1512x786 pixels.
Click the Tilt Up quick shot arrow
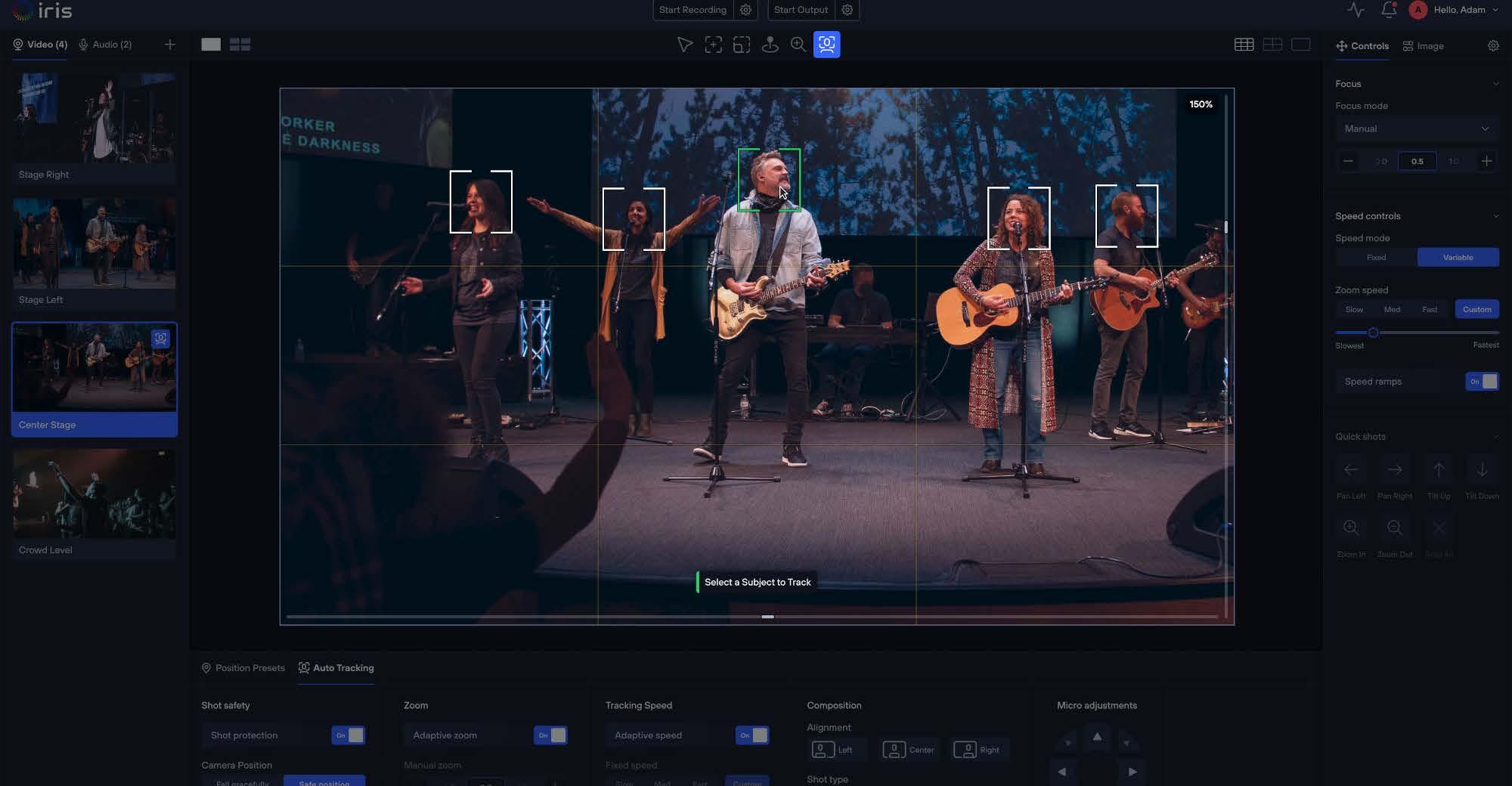[x=1439, y=470]
